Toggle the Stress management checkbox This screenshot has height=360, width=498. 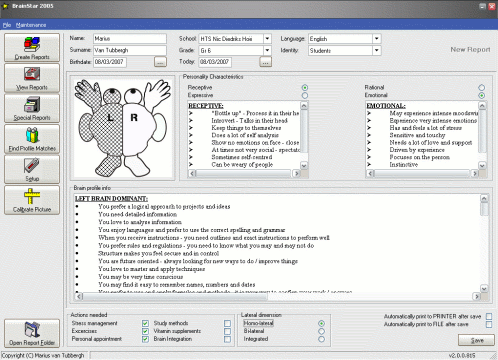click(145, 323)
